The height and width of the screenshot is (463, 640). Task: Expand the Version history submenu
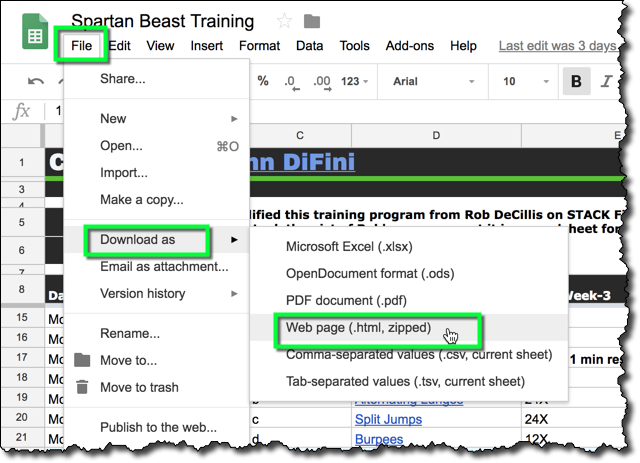point(156,294)
